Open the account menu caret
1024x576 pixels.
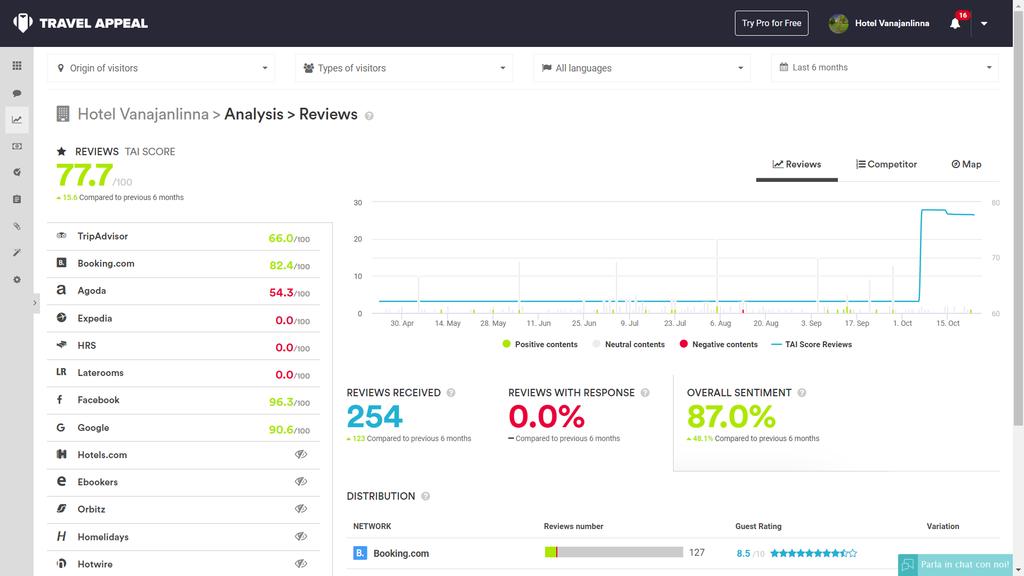tap(984, 24)
